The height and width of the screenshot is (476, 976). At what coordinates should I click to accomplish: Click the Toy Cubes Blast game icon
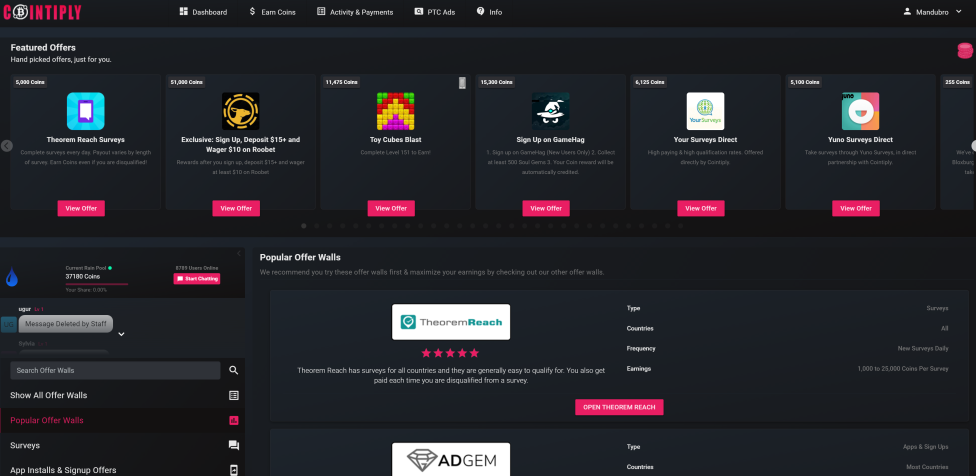[395, 111]
